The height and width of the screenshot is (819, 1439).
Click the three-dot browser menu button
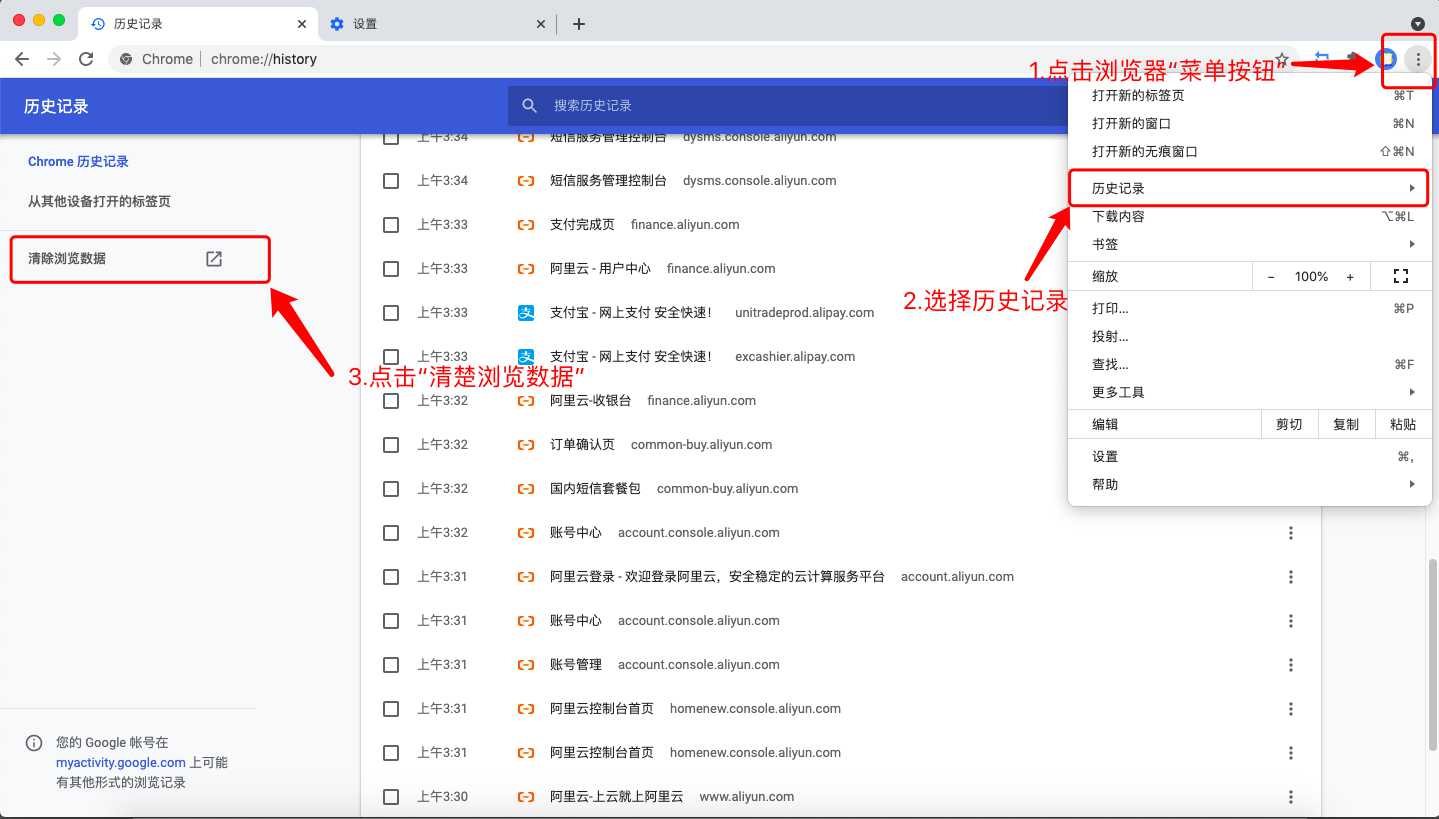(x=1417, y=59)
